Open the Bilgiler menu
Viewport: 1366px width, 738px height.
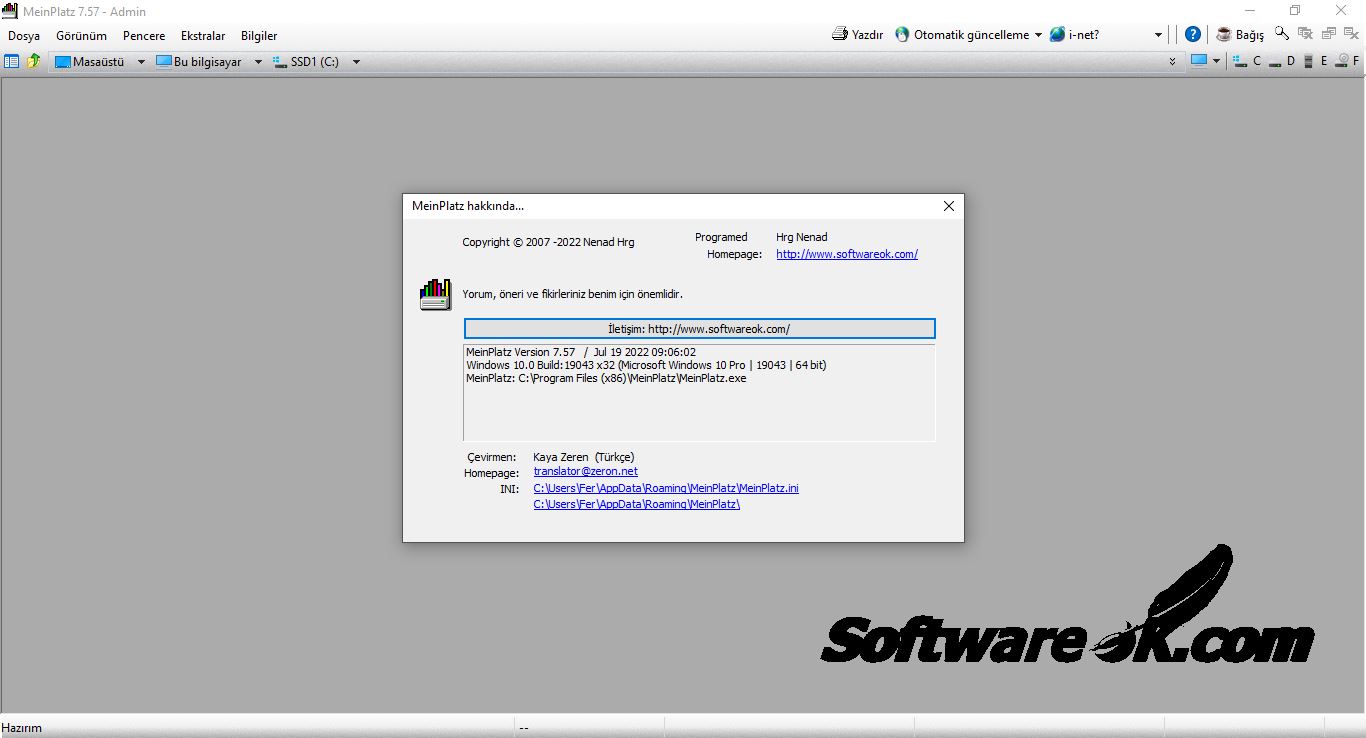(259, 36)
